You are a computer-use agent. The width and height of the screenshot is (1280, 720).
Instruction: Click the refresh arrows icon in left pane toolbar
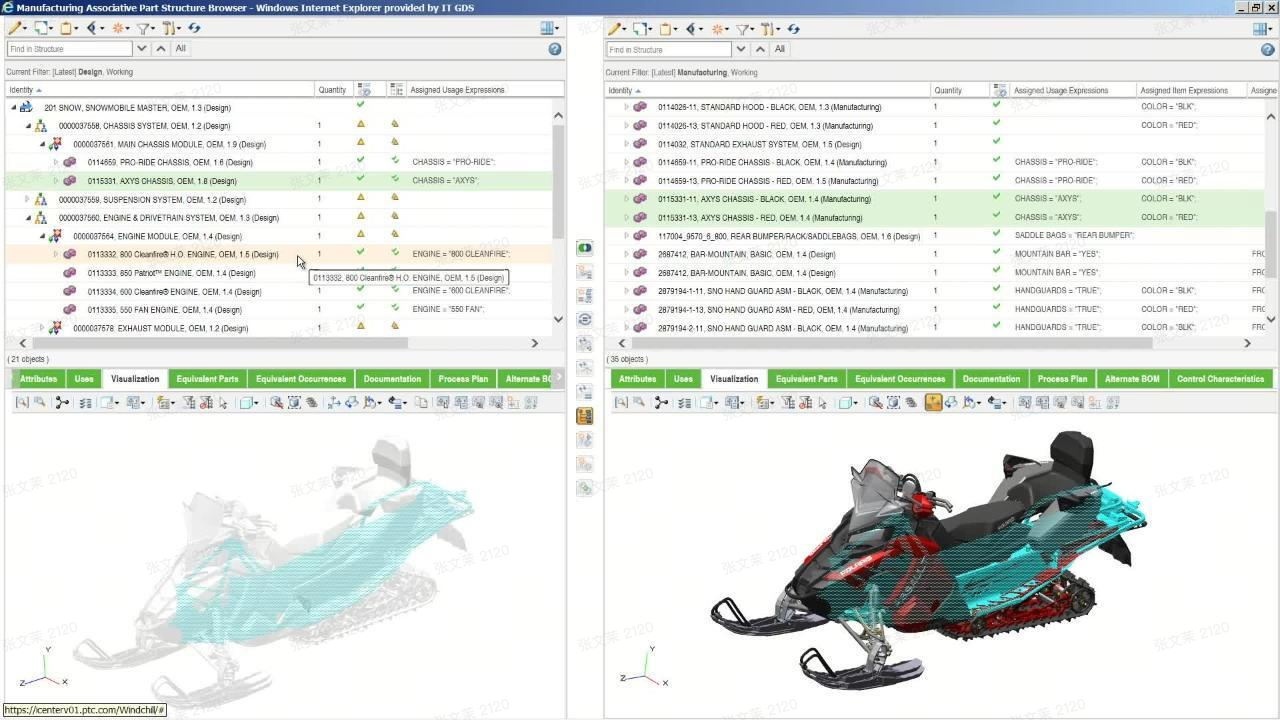point(194,28)
